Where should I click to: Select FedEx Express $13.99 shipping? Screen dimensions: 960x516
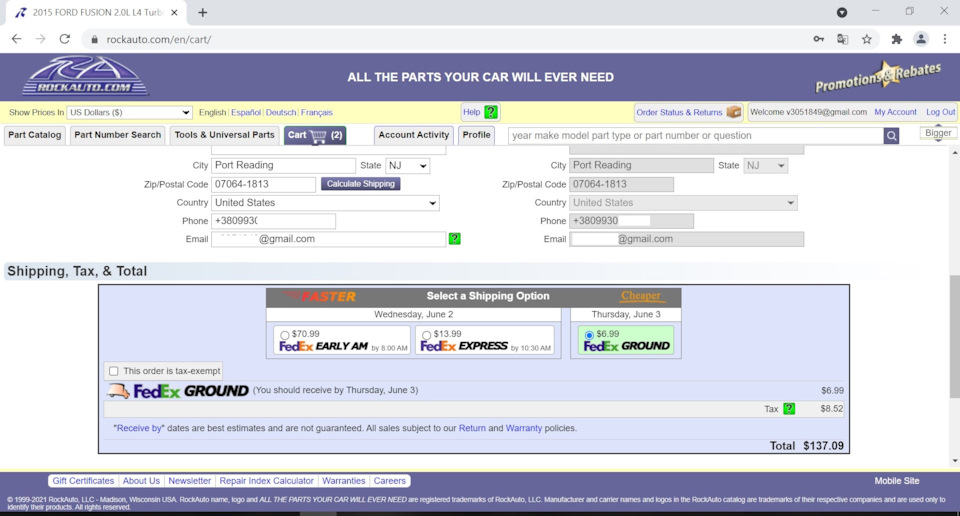(426, 335)
